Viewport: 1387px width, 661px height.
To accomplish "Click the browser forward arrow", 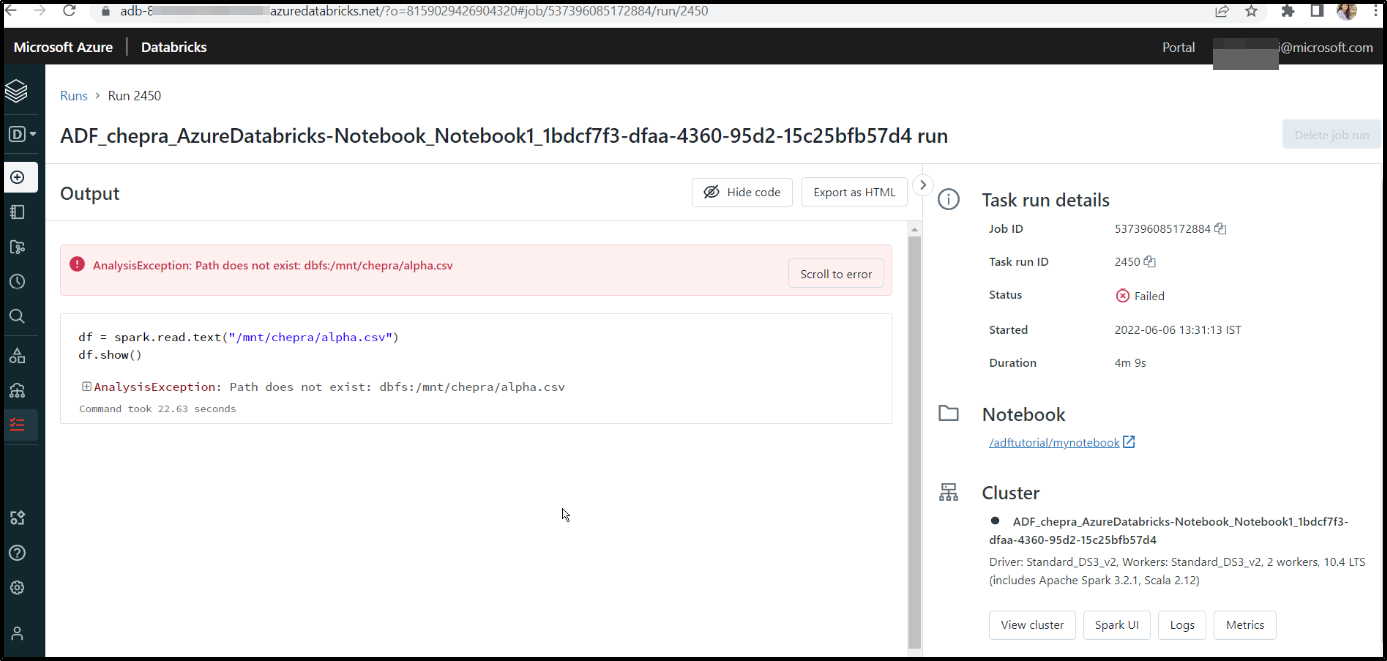I will pyautogui.click(x=39, y=11).
